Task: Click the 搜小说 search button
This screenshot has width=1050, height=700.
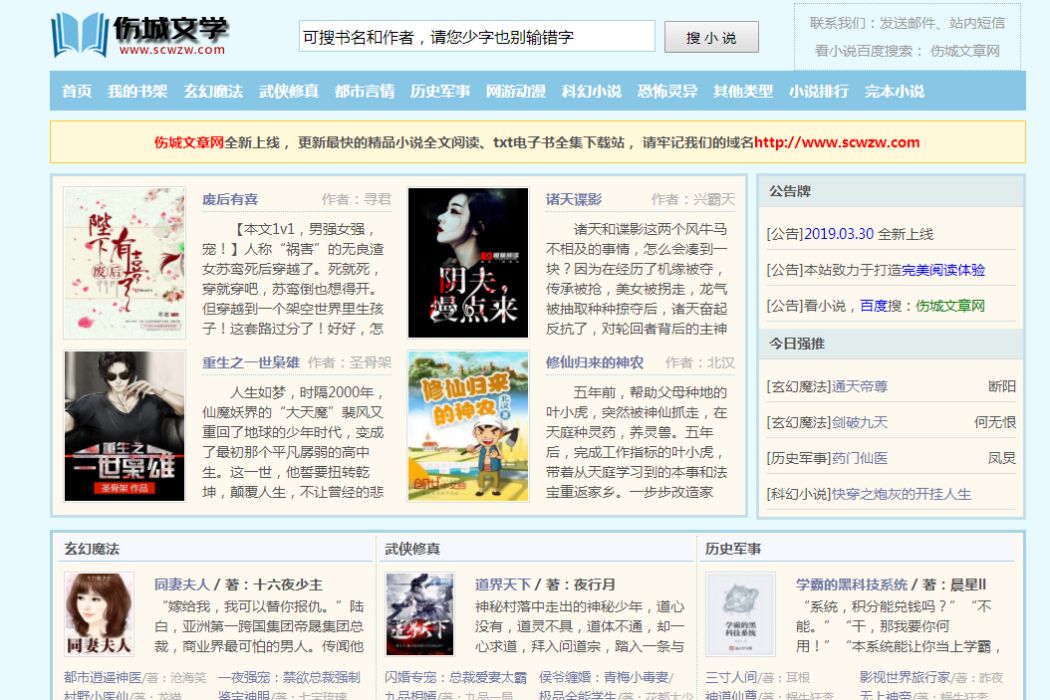Action: pyautogui.click(x=711, y=38)
